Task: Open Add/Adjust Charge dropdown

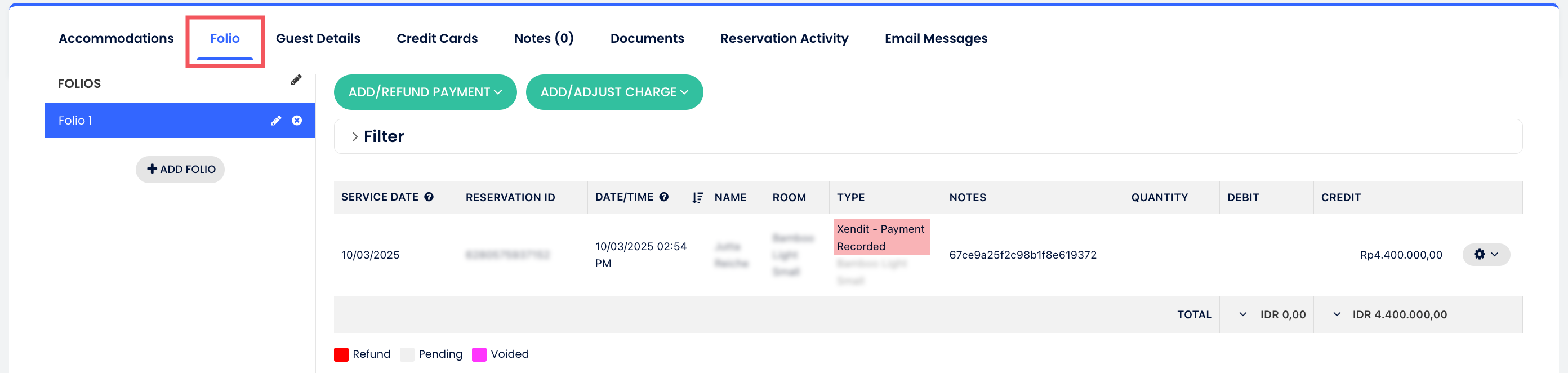Action: [613, 92]
